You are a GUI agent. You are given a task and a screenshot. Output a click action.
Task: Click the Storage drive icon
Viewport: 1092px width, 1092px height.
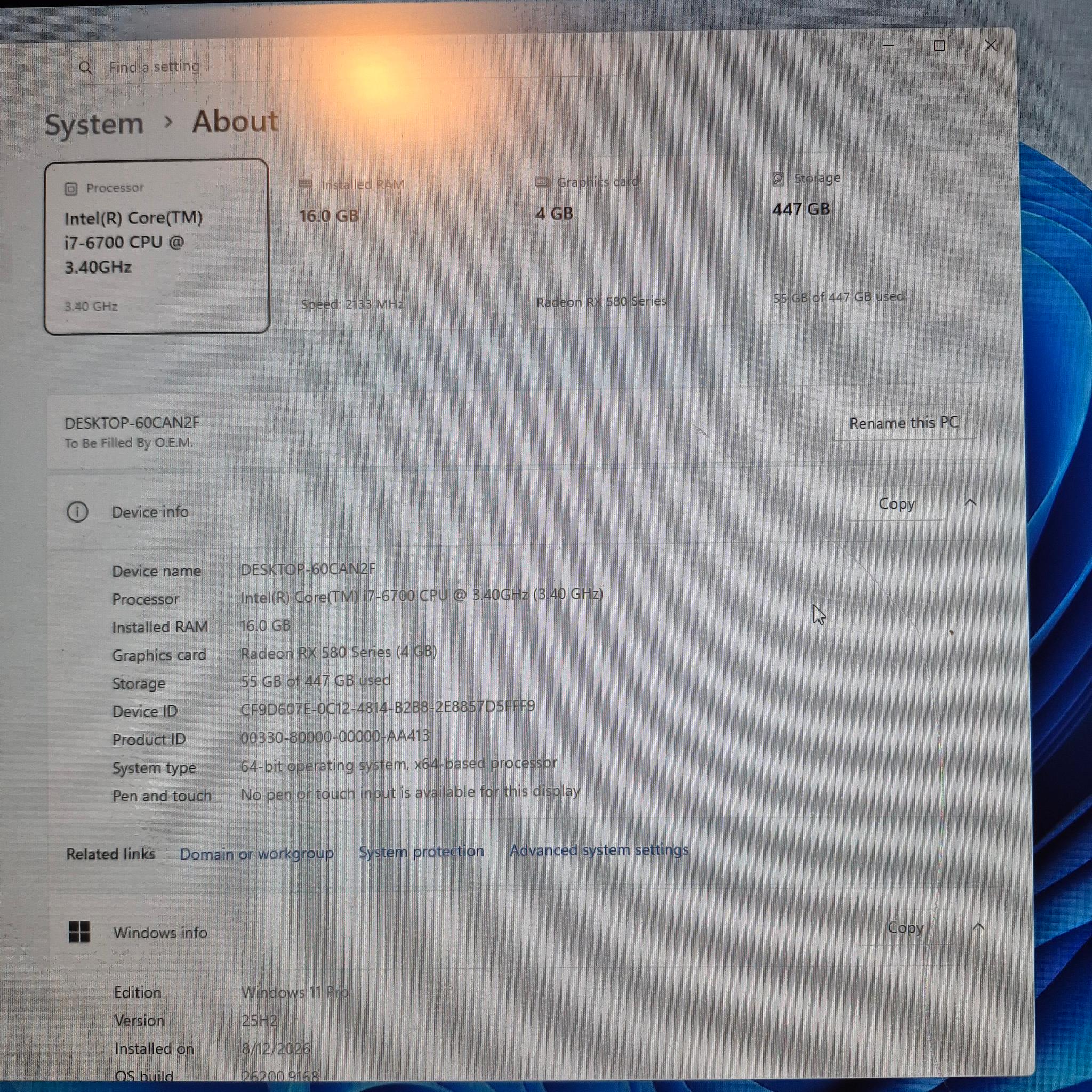(x=778, y=179)
